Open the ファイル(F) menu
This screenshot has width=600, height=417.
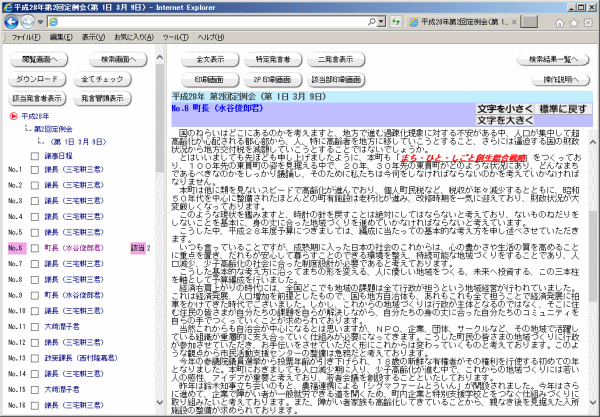26,37
